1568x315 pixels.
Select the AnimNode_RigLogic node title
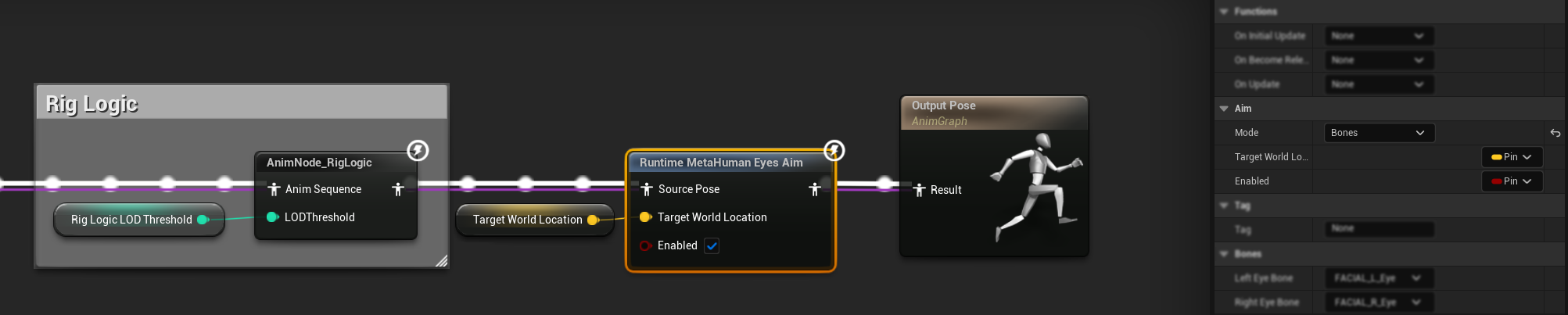[319, 163]
